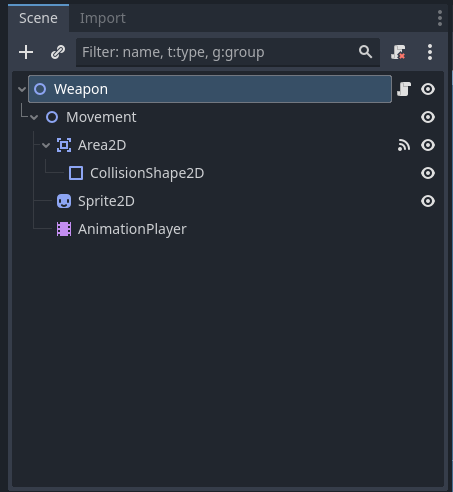Toggle visibility of Sprite2D

click(428, 201)
